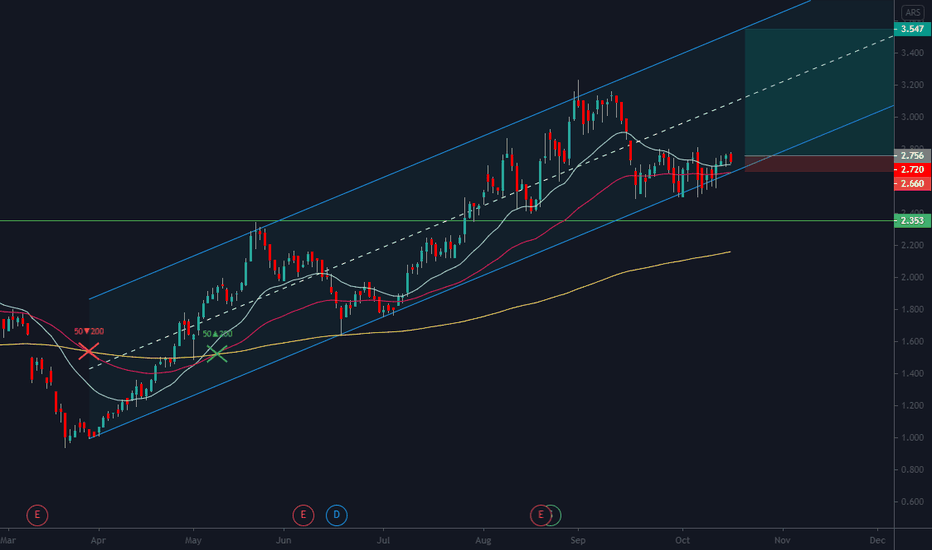932x550 pixels.
Task: Open the earnings E marker before September
Action: (540, 515)
